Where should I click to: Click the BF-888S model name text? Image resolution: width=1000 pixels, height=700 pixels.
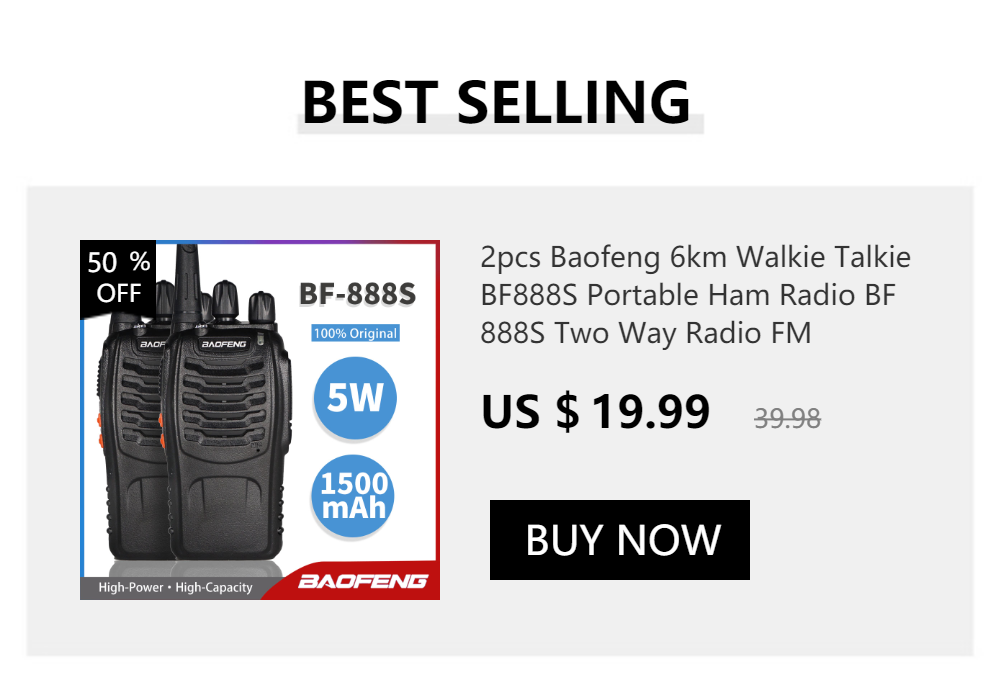point(357,294)
